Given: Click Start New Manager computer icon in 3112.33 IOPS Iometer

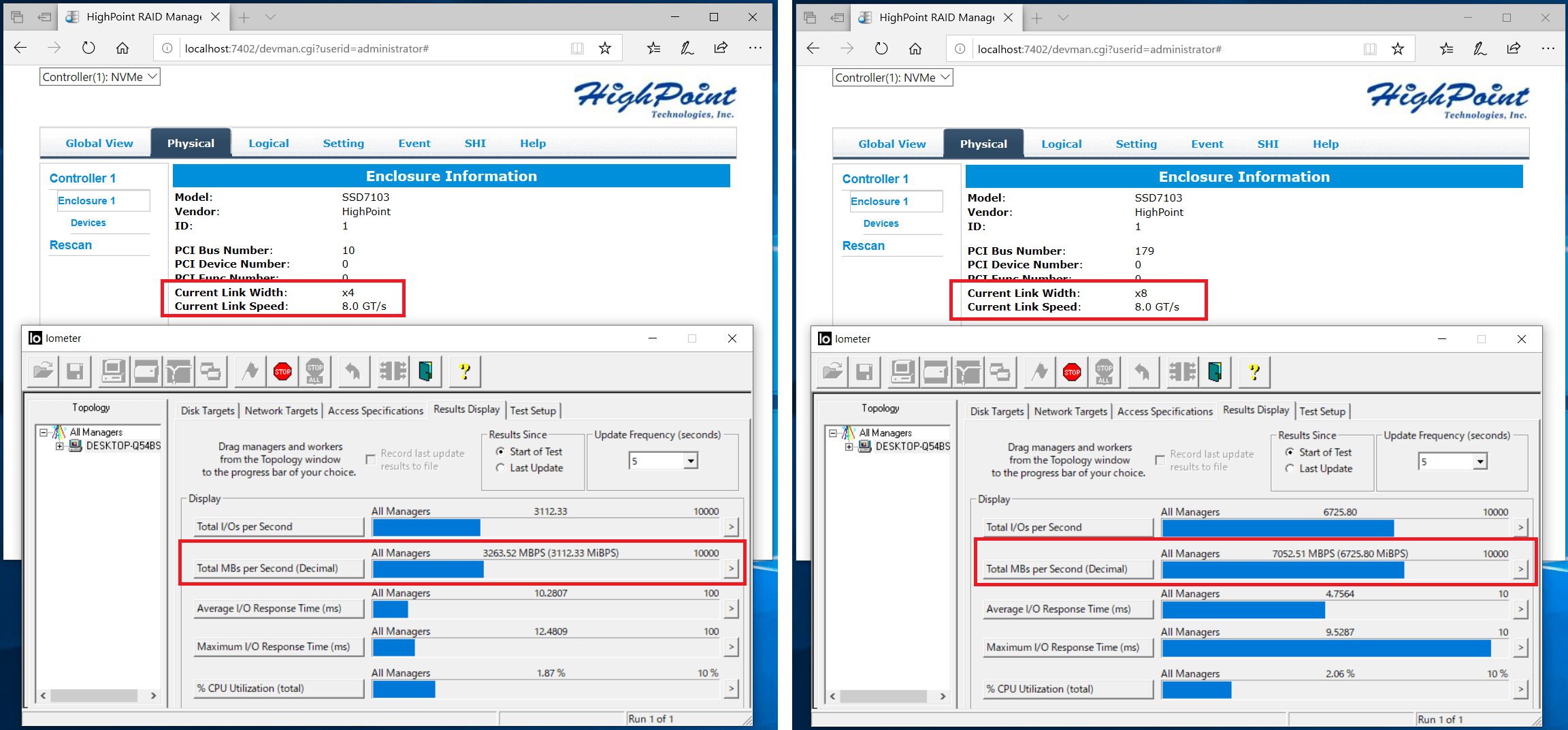Looking at the screenshot, I should tap(114, 371).
